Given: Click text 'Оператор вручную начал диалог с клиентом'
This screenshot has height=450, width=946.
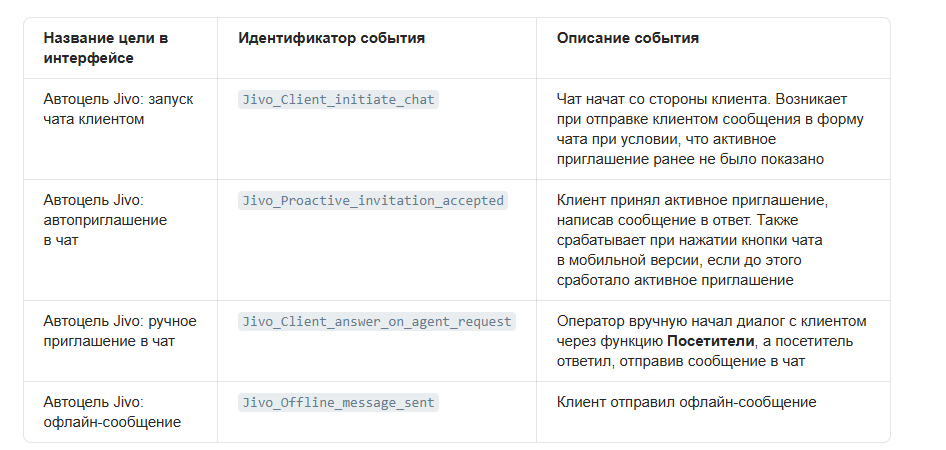Looking at the screenshot, I should tap(711, 322).
